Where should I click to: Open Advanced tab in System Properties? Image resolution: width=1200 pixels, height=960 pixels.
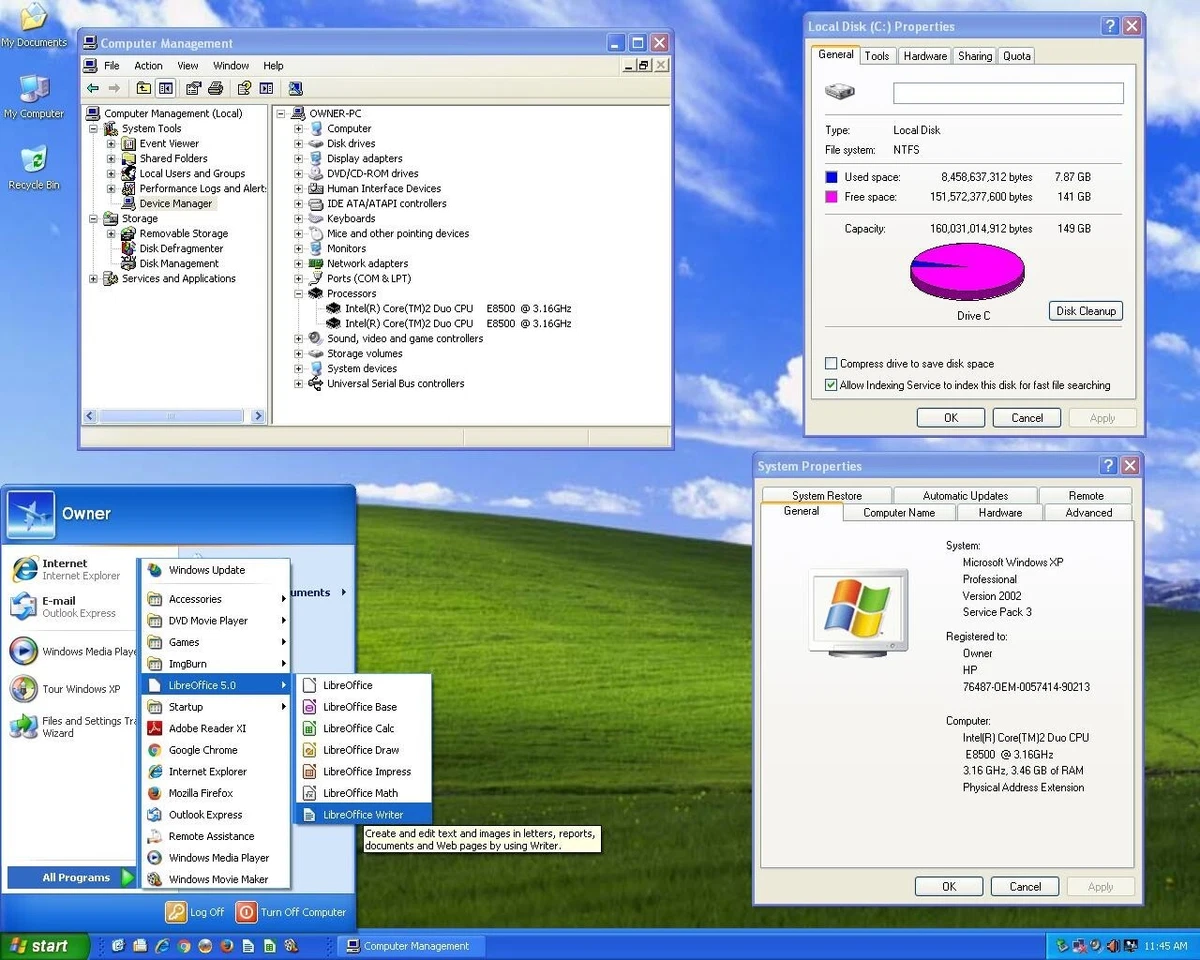pos(1088,513)
